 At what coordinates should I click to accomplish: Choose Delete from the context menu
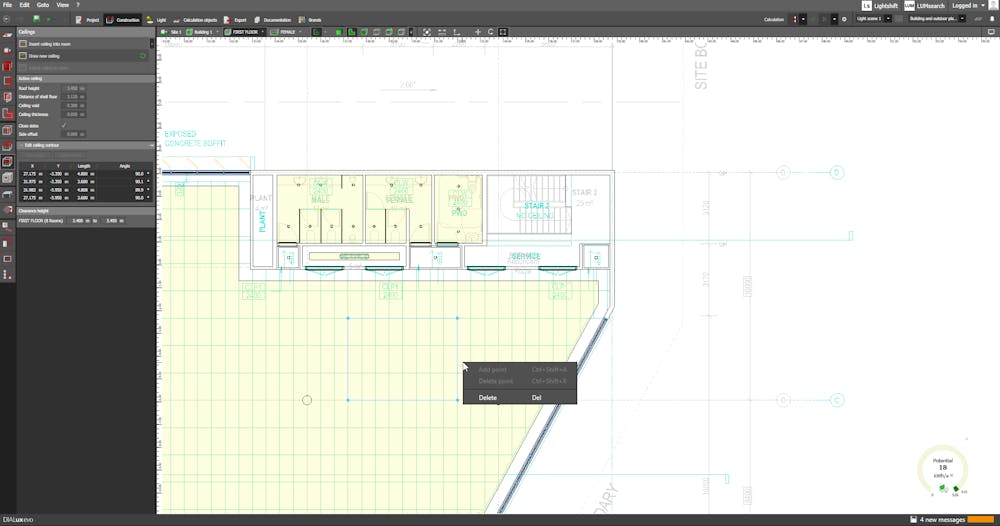[488, 397]
